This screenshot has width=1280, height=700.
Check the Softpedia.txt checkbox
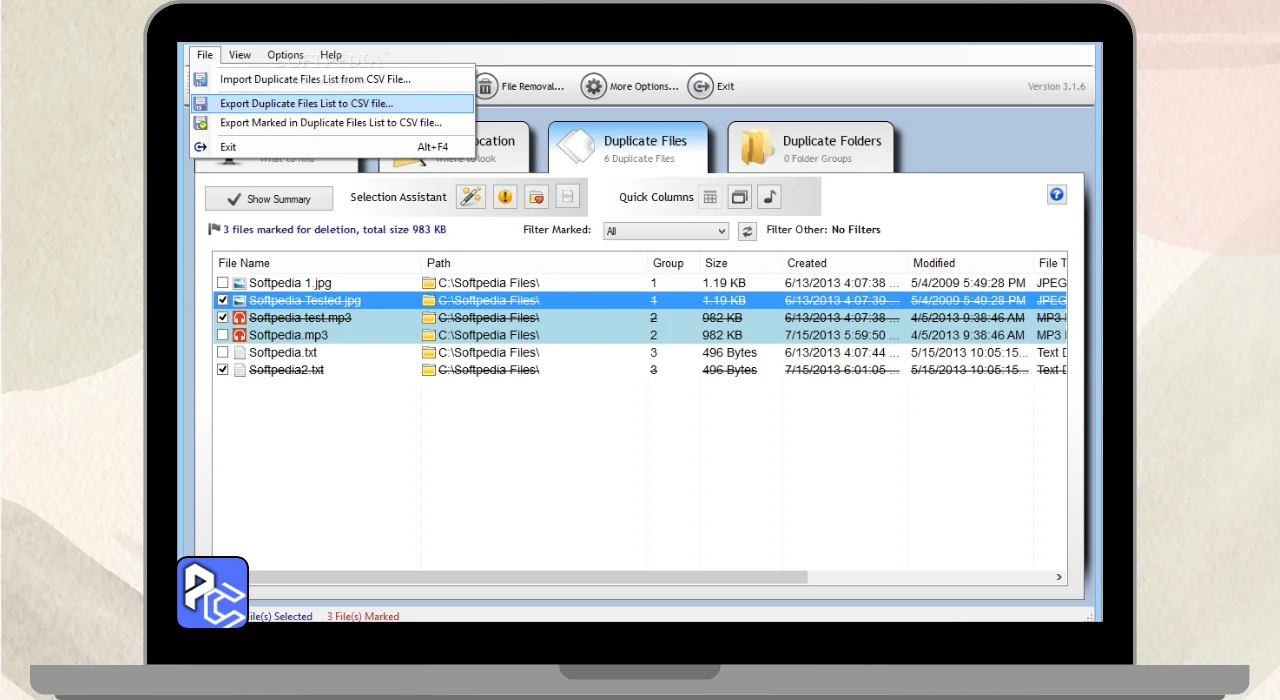click(x=223, y=353)
